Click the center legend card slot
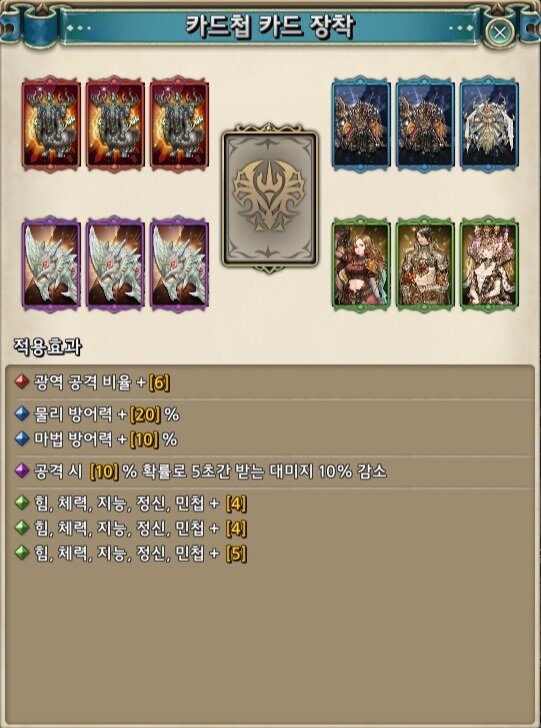 point(270,198)
